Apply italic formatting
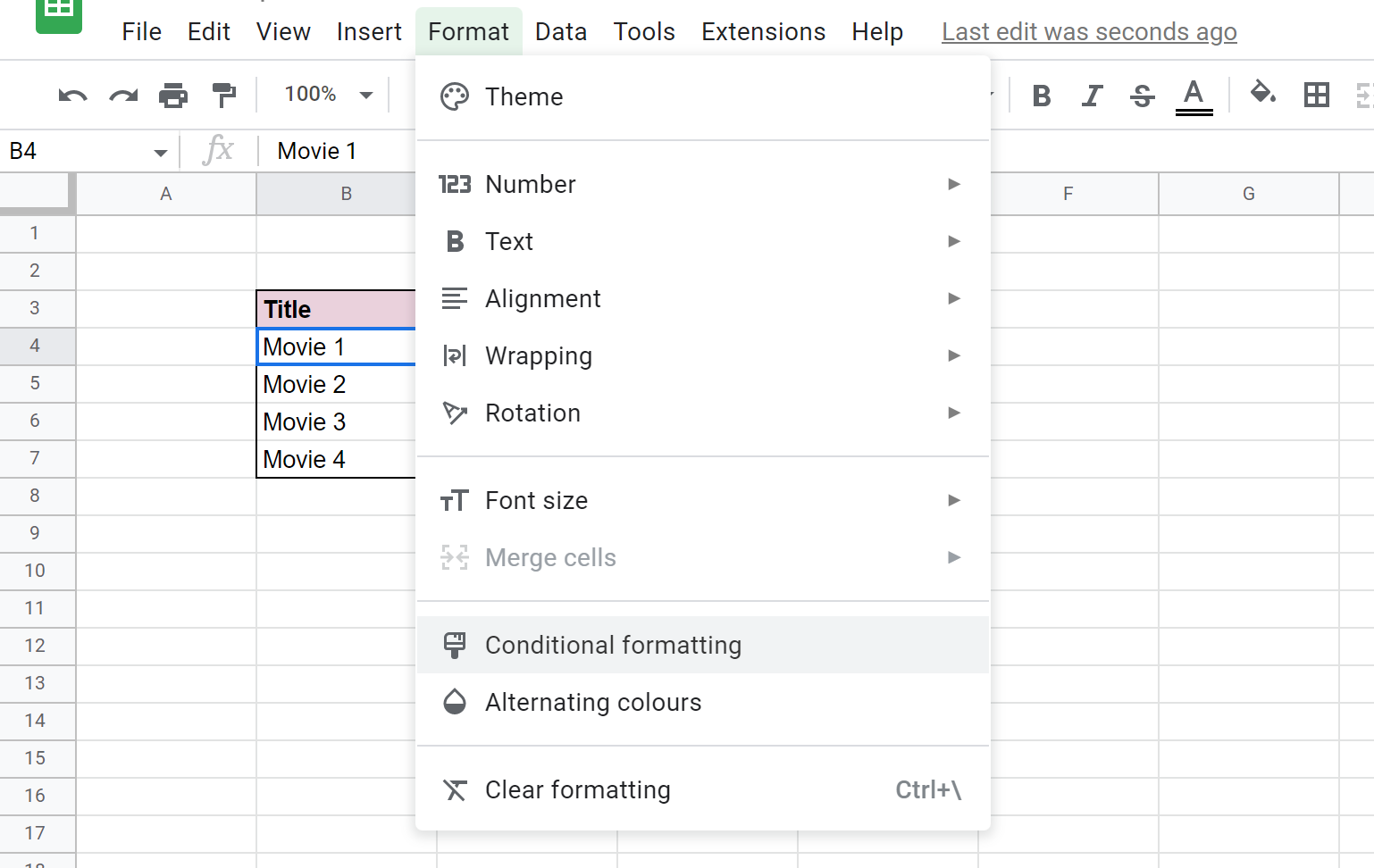1374x868 pixels. (1091, 96)
